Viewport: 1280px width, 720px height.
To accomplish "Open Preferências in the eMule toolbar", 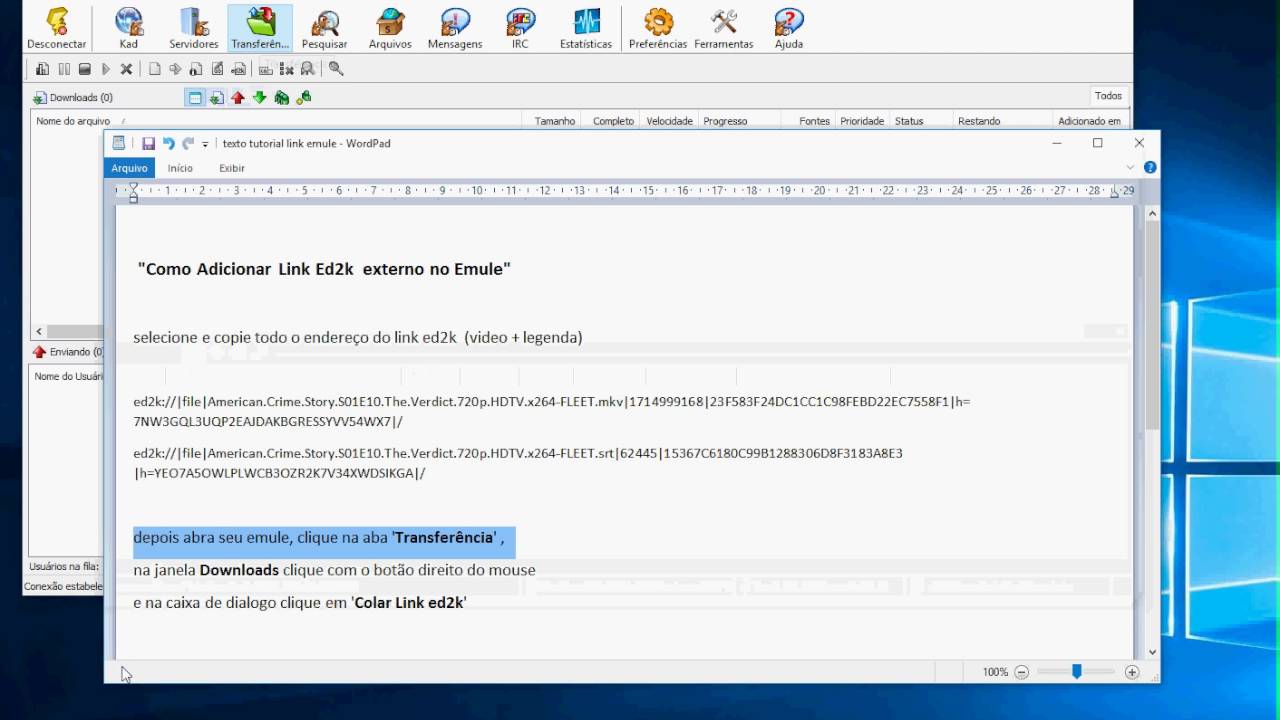I will 658,28.
